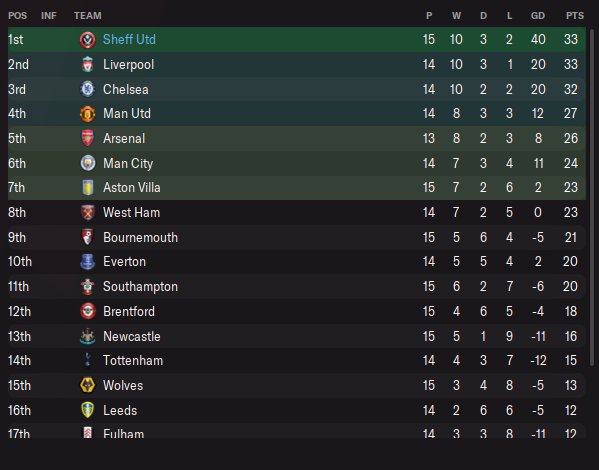
Task: Open the Arsenal club badge
Action: [87, 138]
